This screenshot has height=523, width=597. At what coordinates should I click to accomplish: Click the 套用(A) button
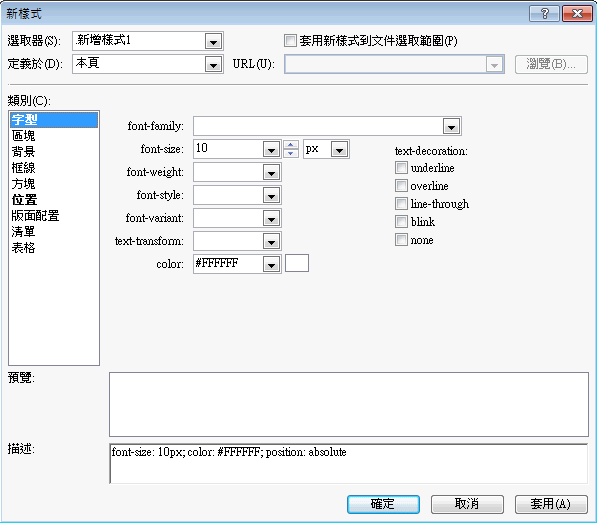[551, 504]
